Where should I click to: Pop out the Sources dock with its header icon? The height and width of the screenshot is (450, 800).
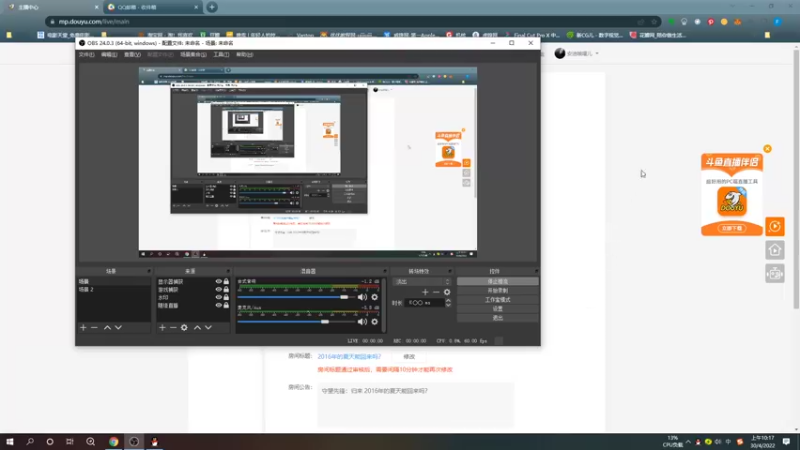[x=228, y=271]
